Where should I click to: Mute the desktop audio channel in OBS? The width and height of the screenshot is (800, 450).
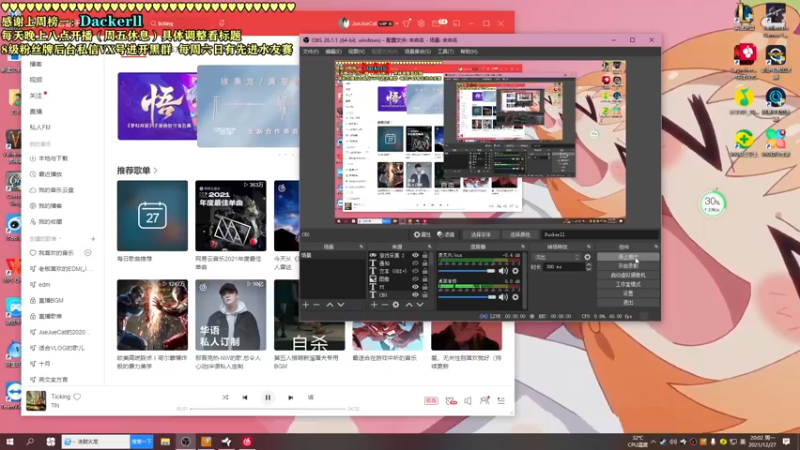pyautogui.click(x=503, y=296)
